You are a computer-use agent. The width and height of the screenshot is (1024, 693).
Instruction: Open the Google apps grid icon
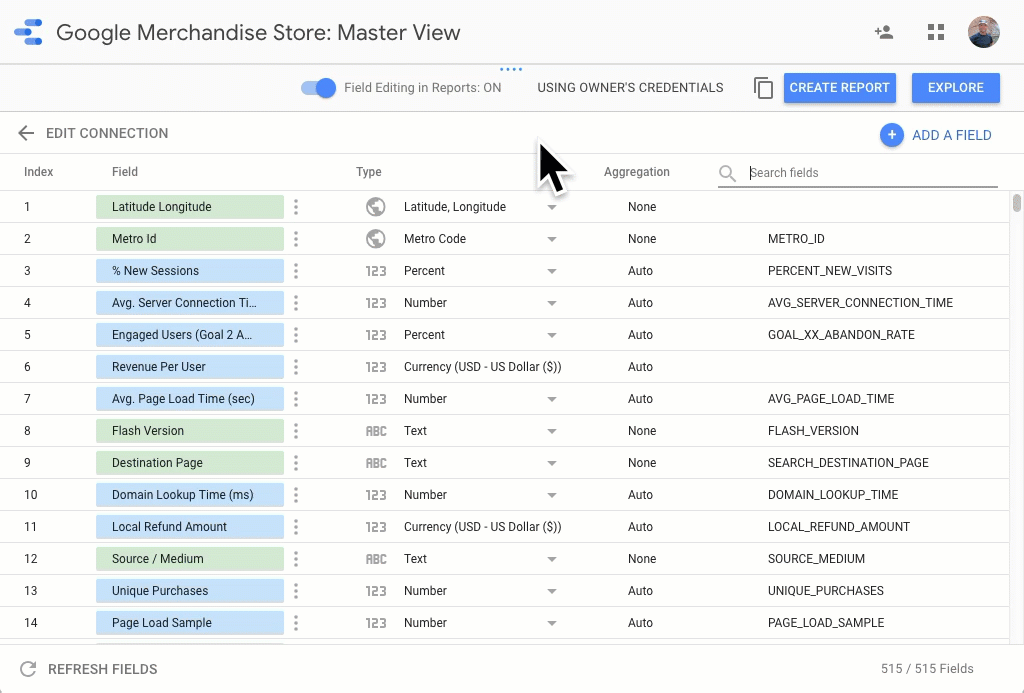coord(936,32)
